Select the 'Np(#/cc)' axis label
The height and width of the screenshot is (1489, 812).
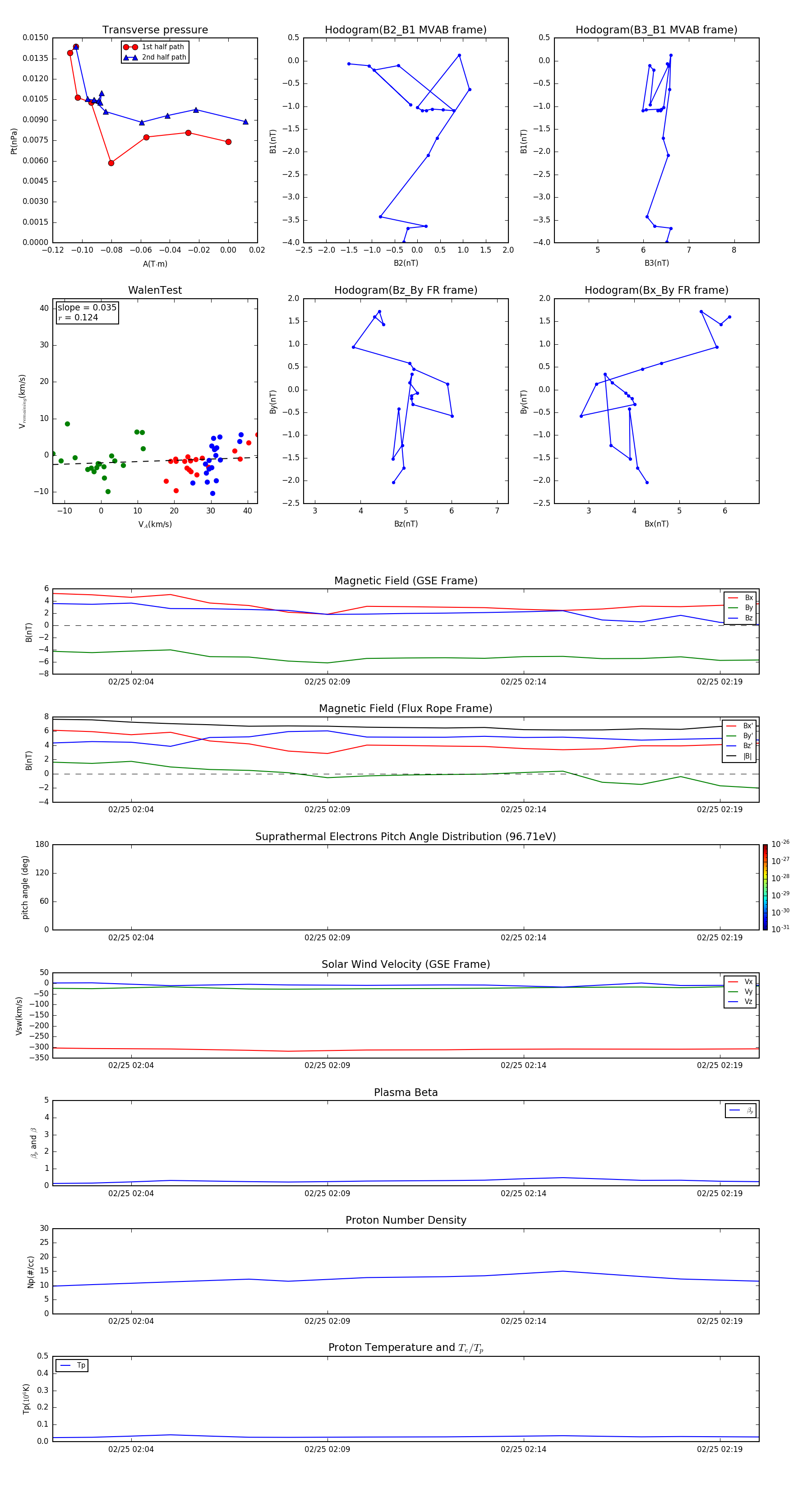(31, 1272)
